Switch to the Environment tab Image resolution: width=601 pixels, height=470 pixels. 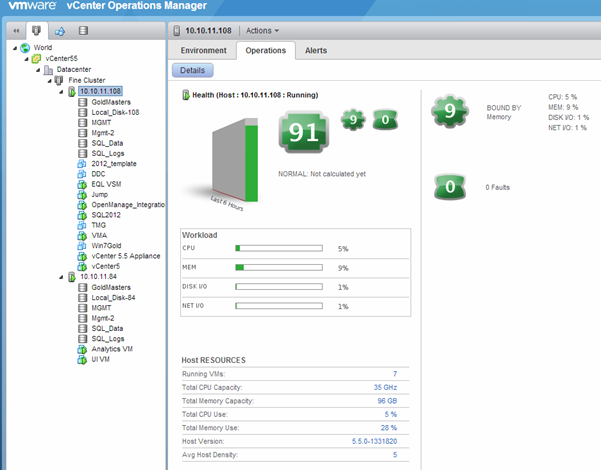203,50
